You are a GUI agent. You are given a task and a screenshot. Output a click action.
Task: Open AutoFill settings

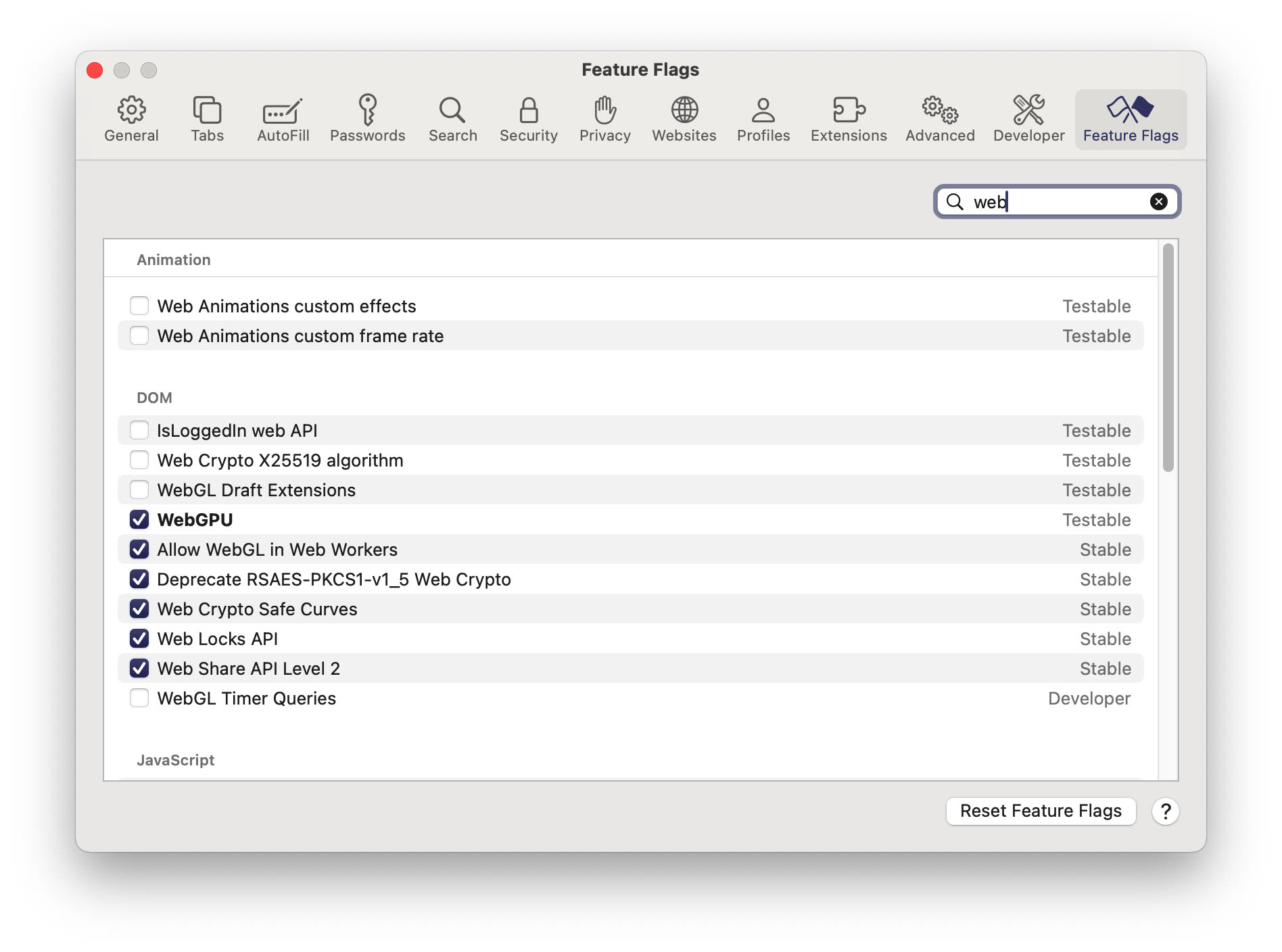(282, 119)
